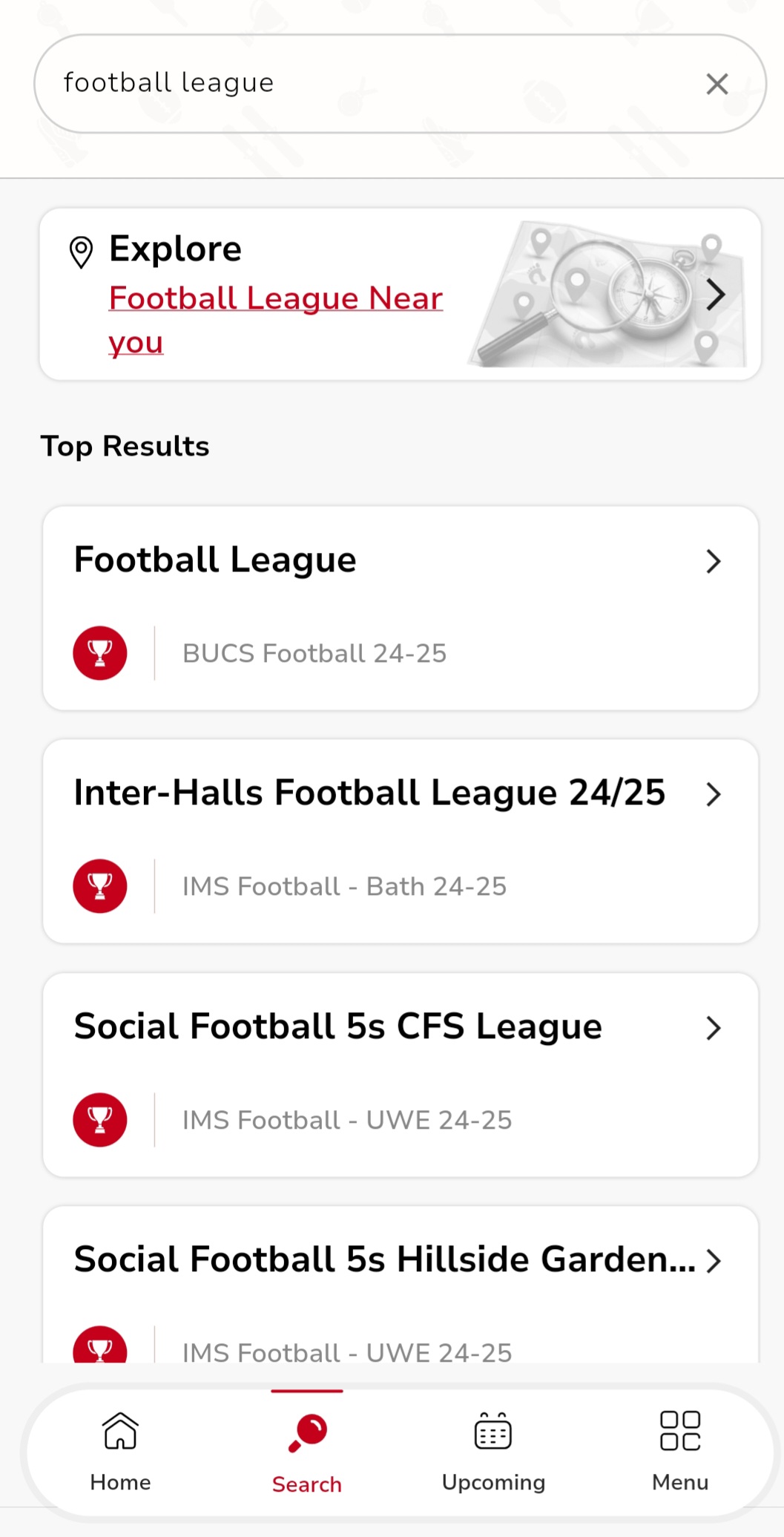Expand Social Football 5s CFS League chevron

tap(714, 1028)
